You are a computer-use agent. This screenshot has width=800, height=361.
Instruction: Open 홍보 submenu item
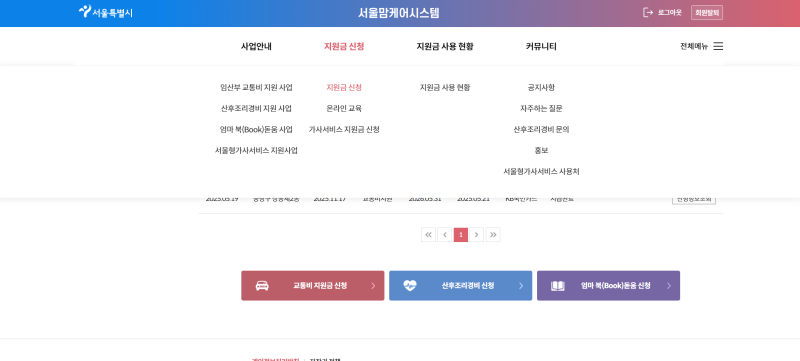tap(541, 150)
